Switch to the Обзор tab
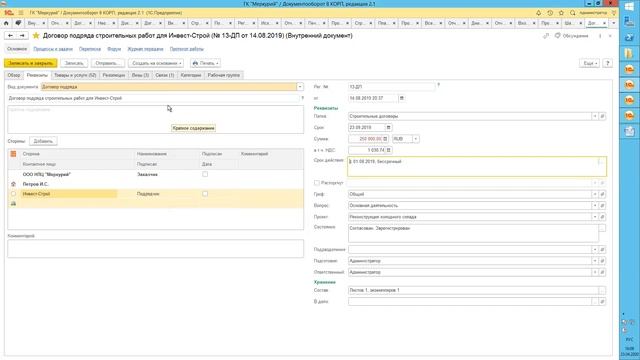The width and height of the screenshot is (640, 360). pyautogui.click(x=14, y=75)
